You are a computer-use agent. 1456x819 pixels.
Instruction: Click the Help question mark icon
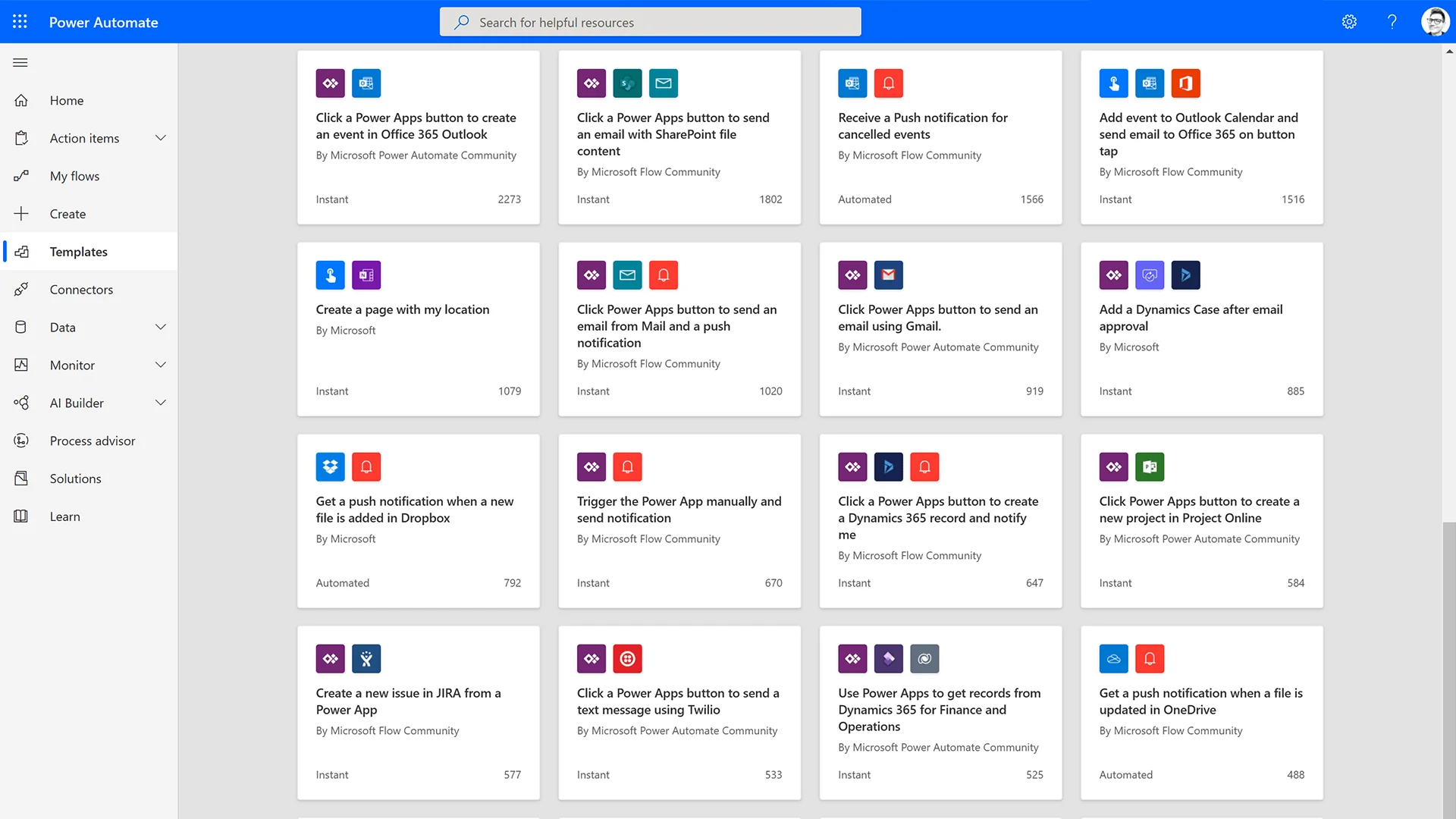[1392, 21]
